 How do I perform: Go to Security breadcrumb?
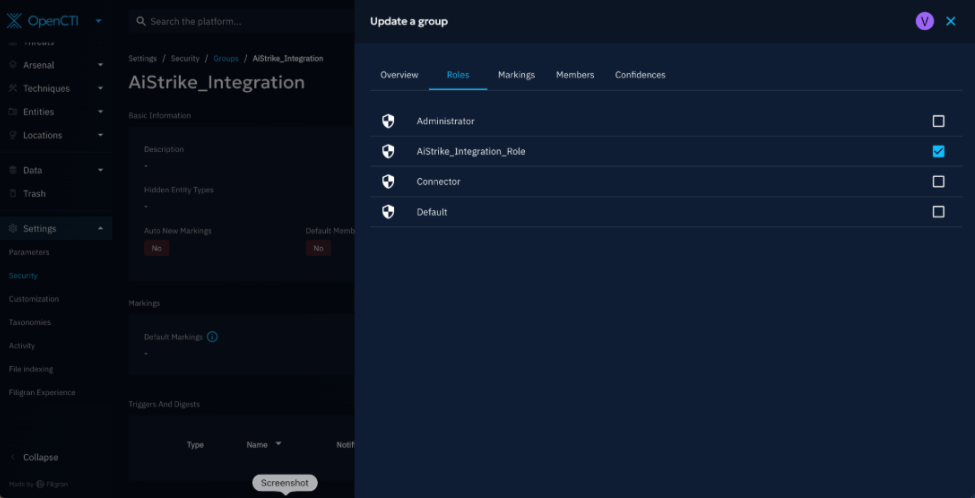(185, 58)
